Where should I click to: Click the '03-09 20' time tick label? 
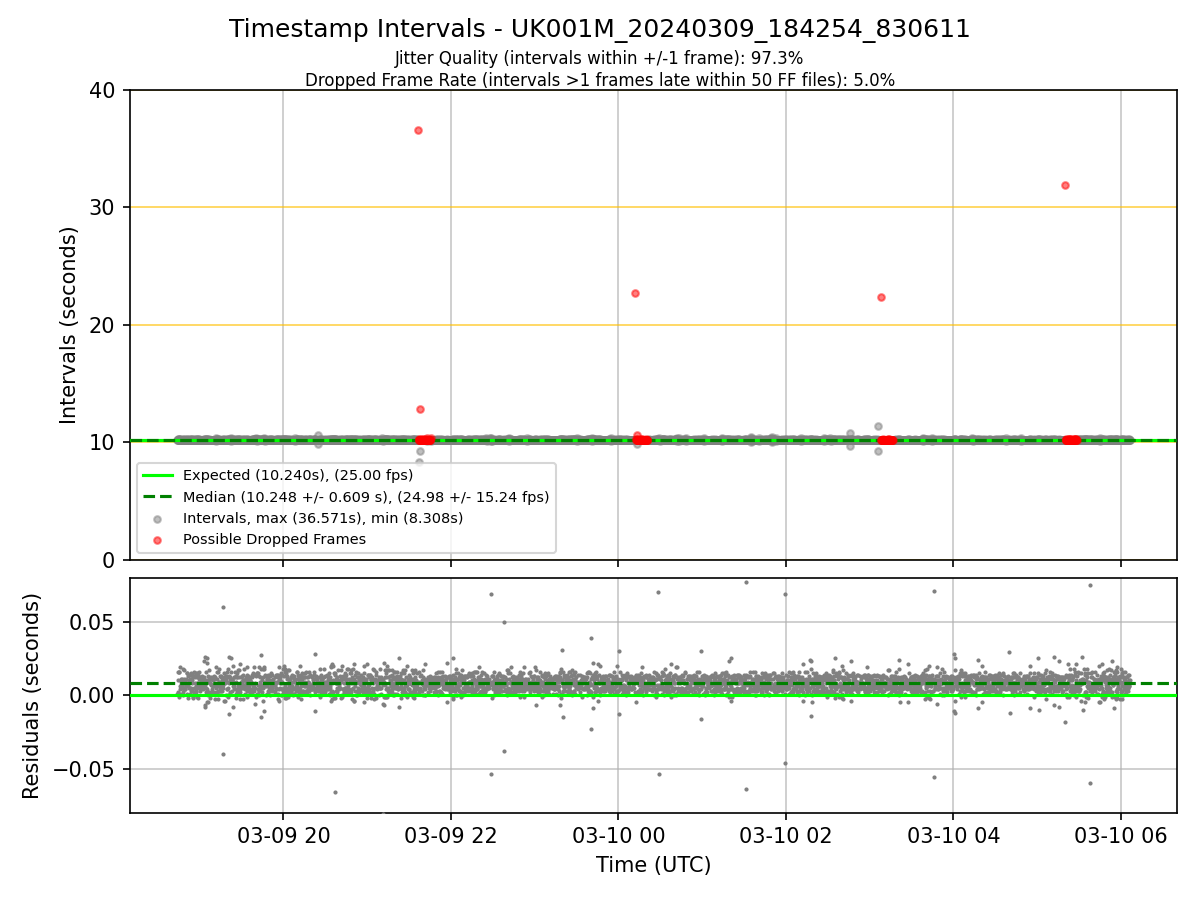pos(283,837)
